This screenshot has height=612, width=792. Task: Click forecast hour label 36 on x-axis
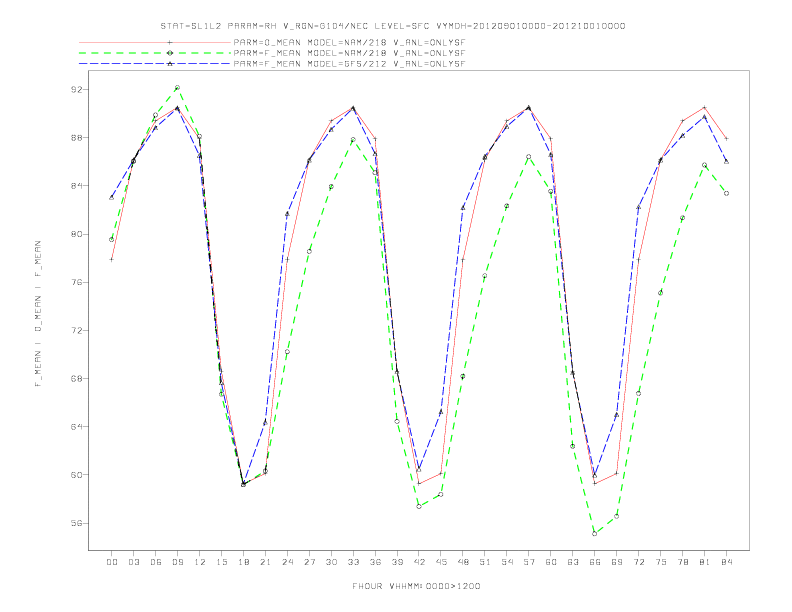(x=375, y=562)
